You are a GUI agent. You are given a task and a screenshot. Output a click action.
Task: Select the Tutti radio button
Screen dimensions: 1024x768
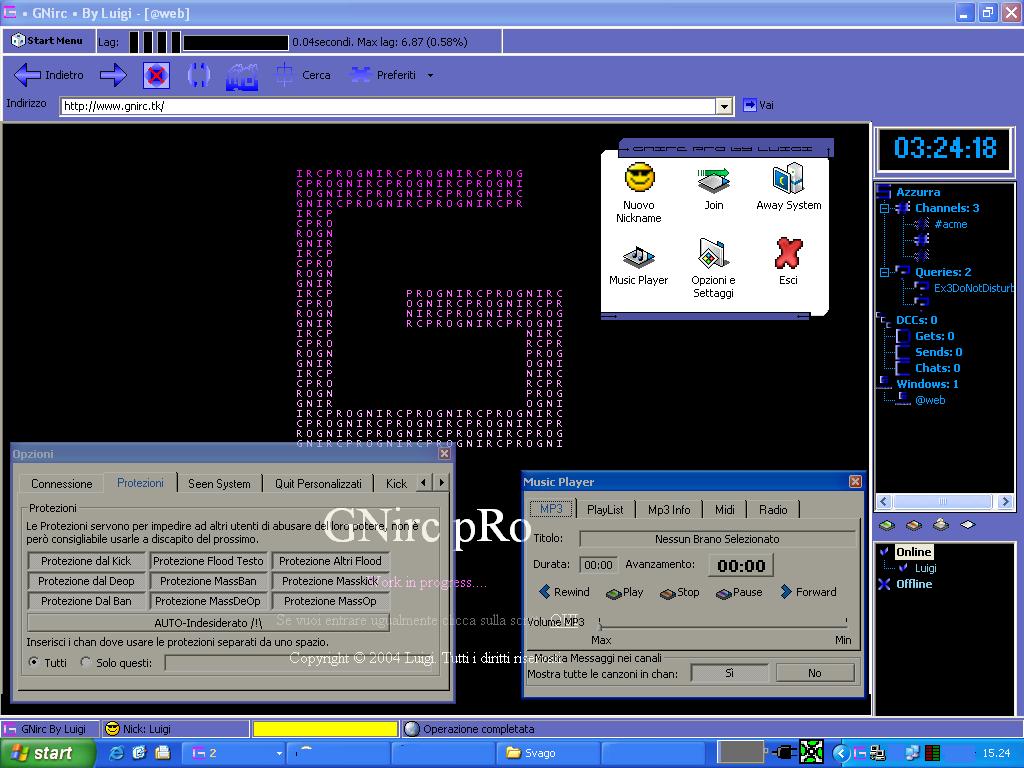34,662
